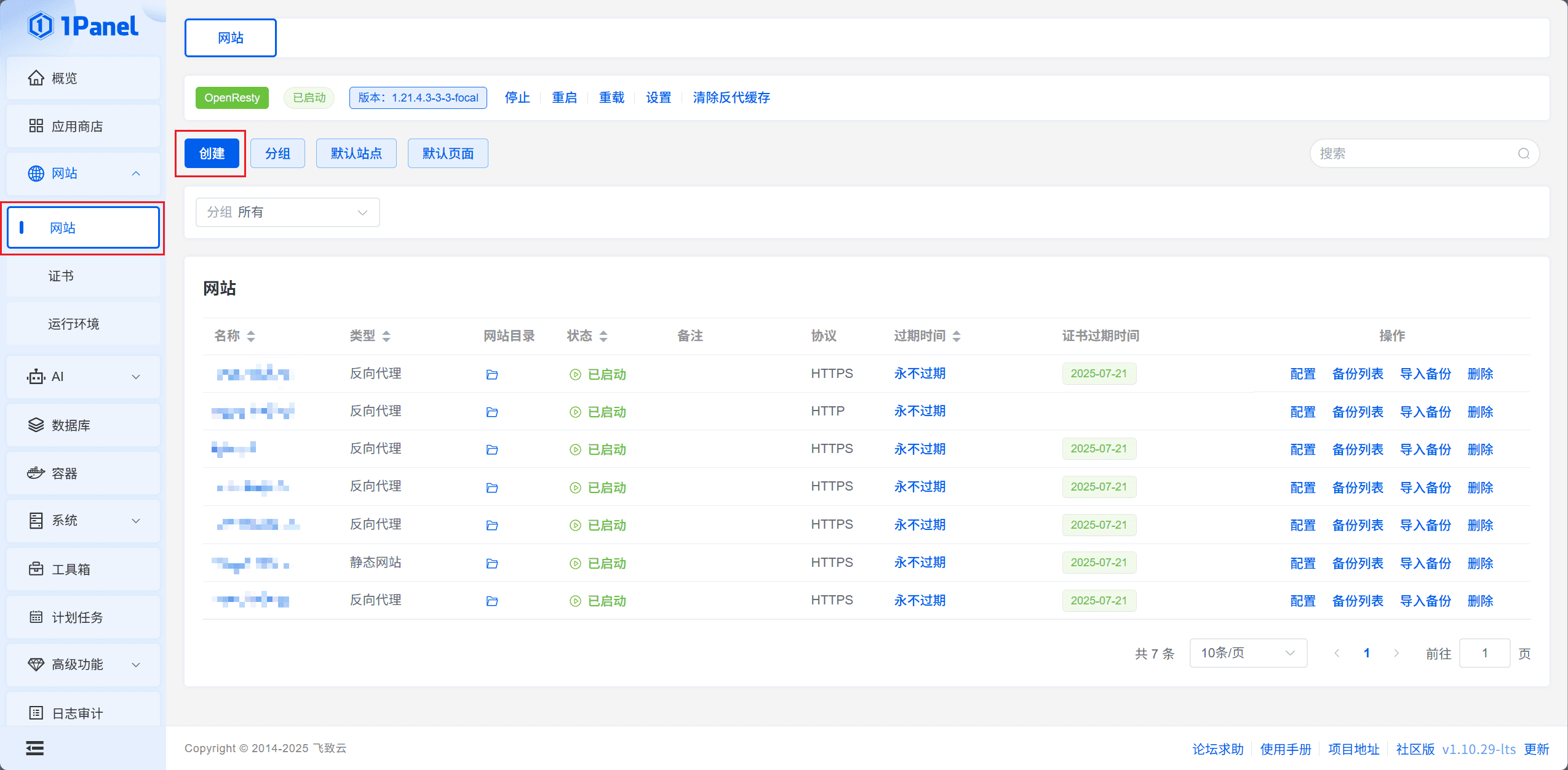Image resolution: width=1568 pixels, height=770 pixels.
Task: Open the 计划任务 calendar icon
Action: (36, 617)
